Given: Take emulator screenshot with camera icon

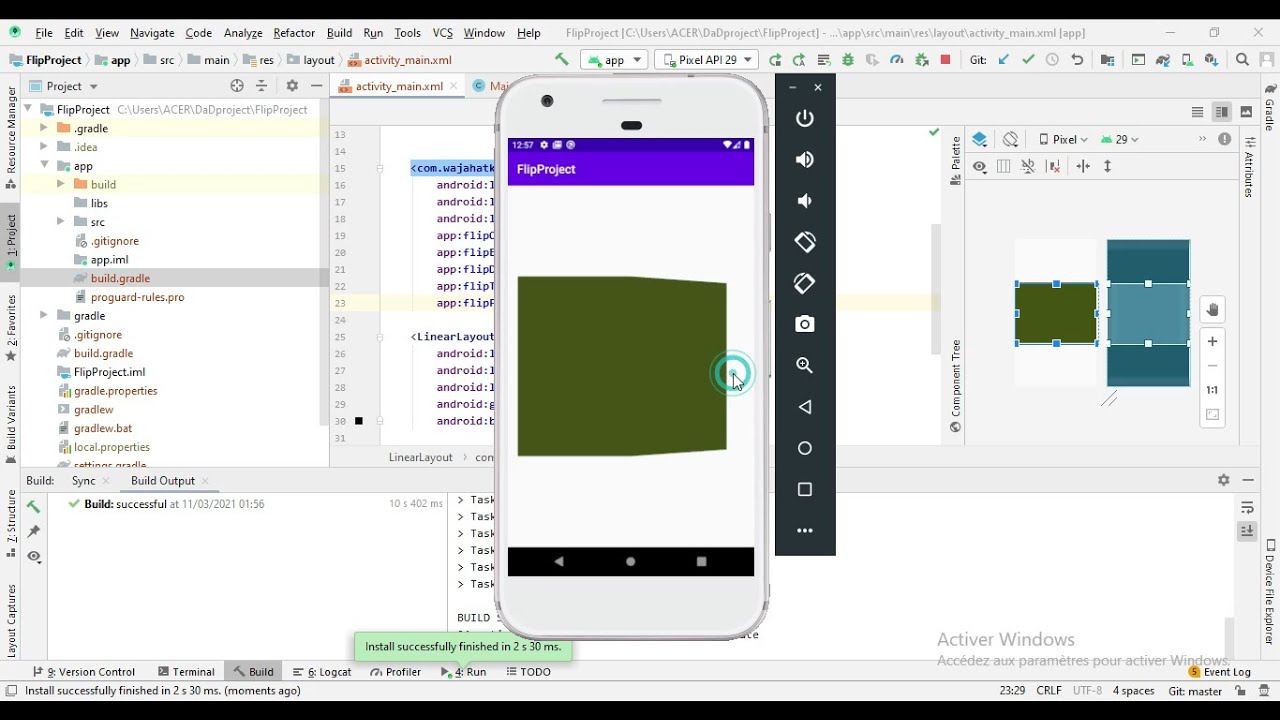Looking at the screenshot, I should pos(805,324).
